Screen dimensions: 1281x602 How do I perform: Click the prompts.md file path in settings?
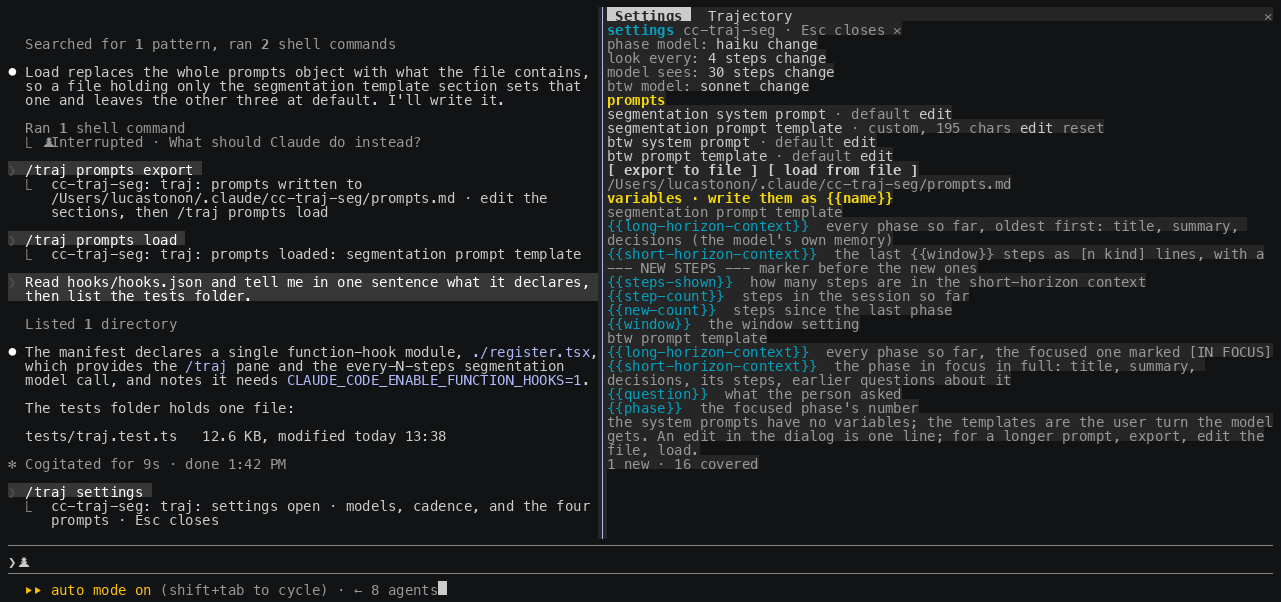click(x=809, y=184)
